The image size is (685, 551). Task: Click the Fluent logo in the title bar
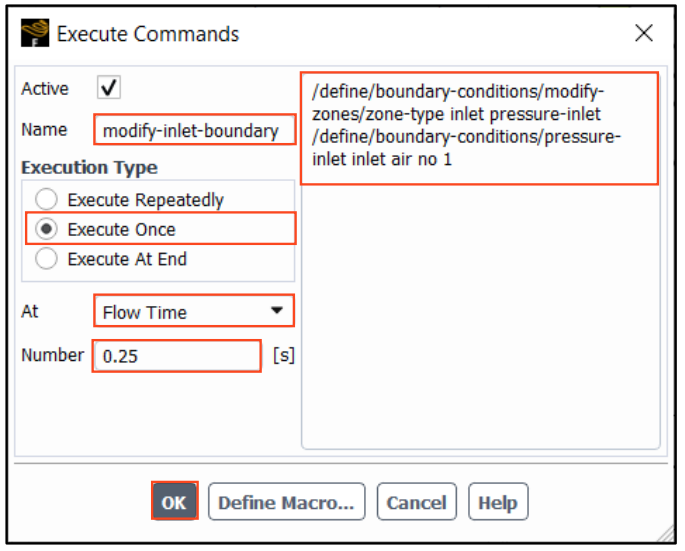tap(34, 33)
